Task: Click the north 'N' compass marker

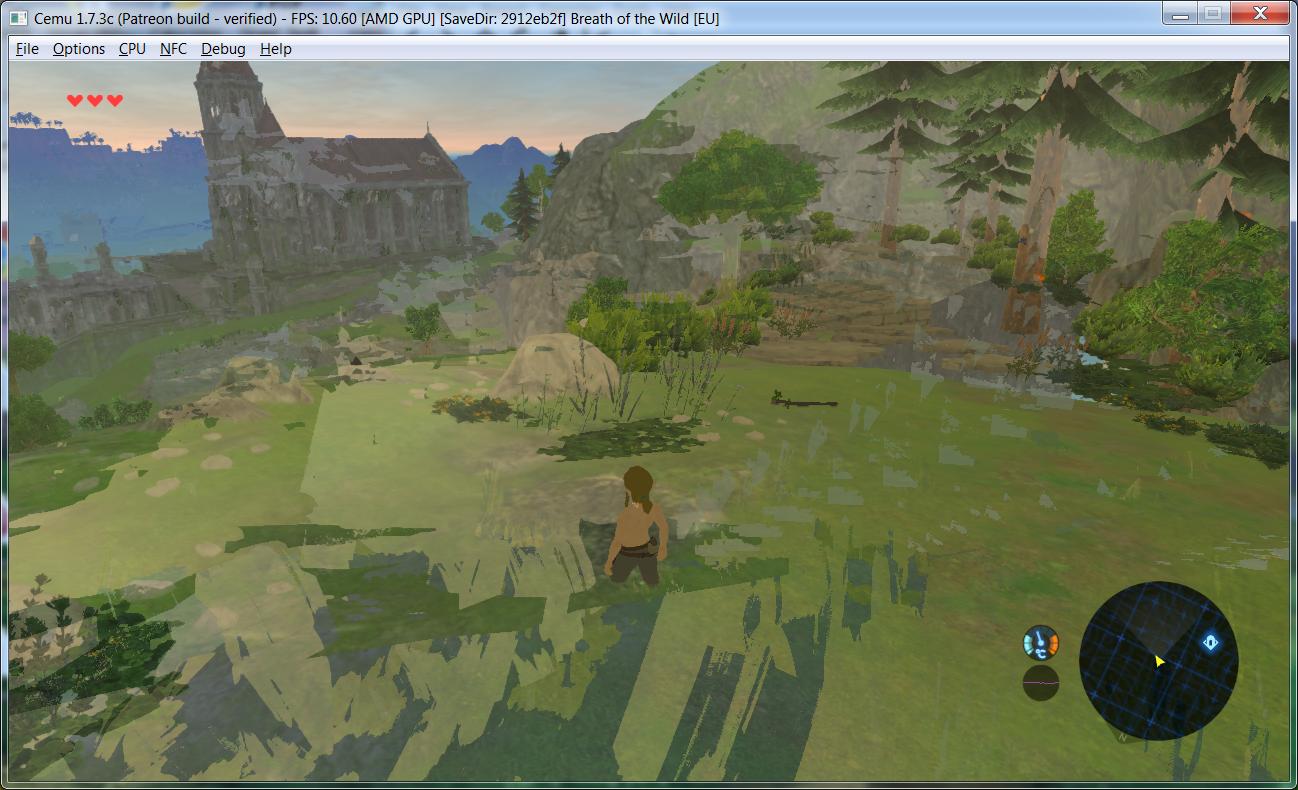Action: click(x=1123, y=735)
